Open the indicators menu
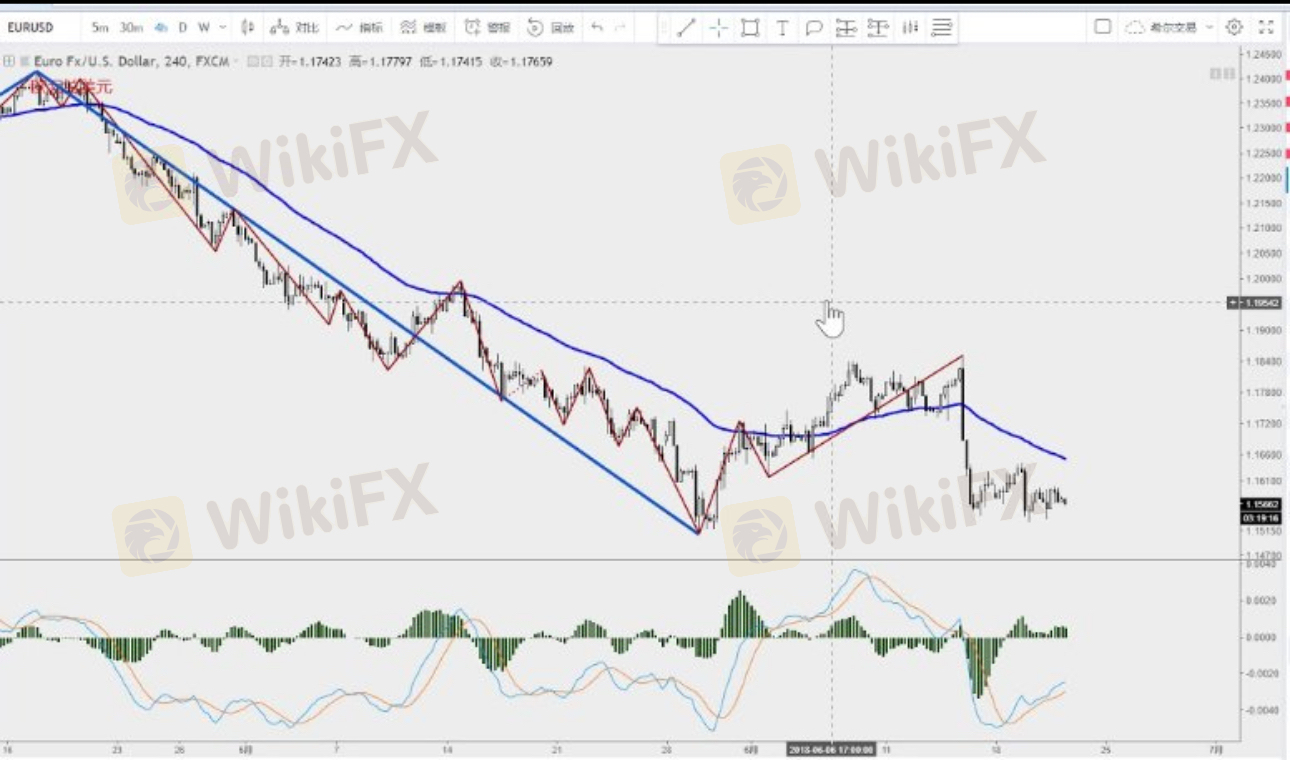The image size is (1290, 760). [359, 27]
